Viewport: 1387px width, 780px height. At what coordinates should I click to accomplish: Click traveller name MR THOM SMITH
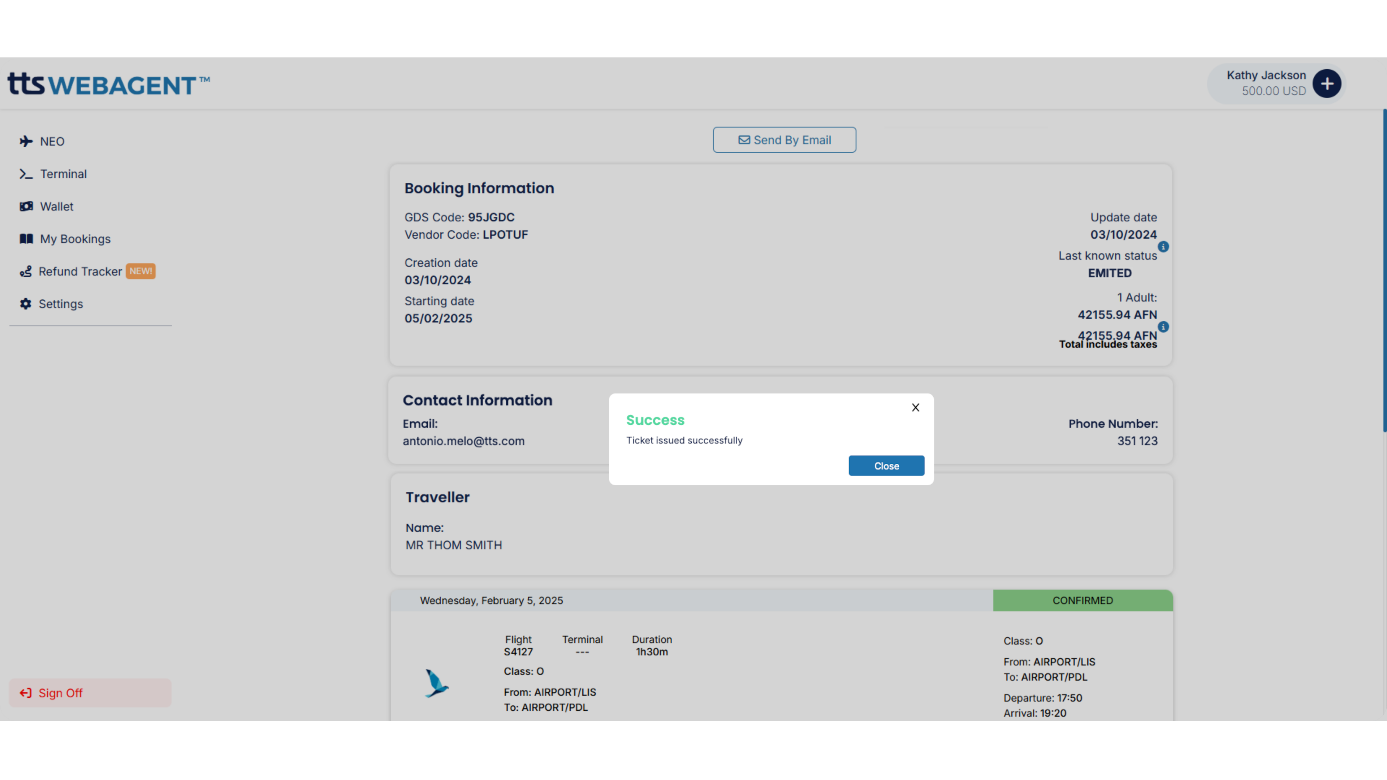coord(454,546)
